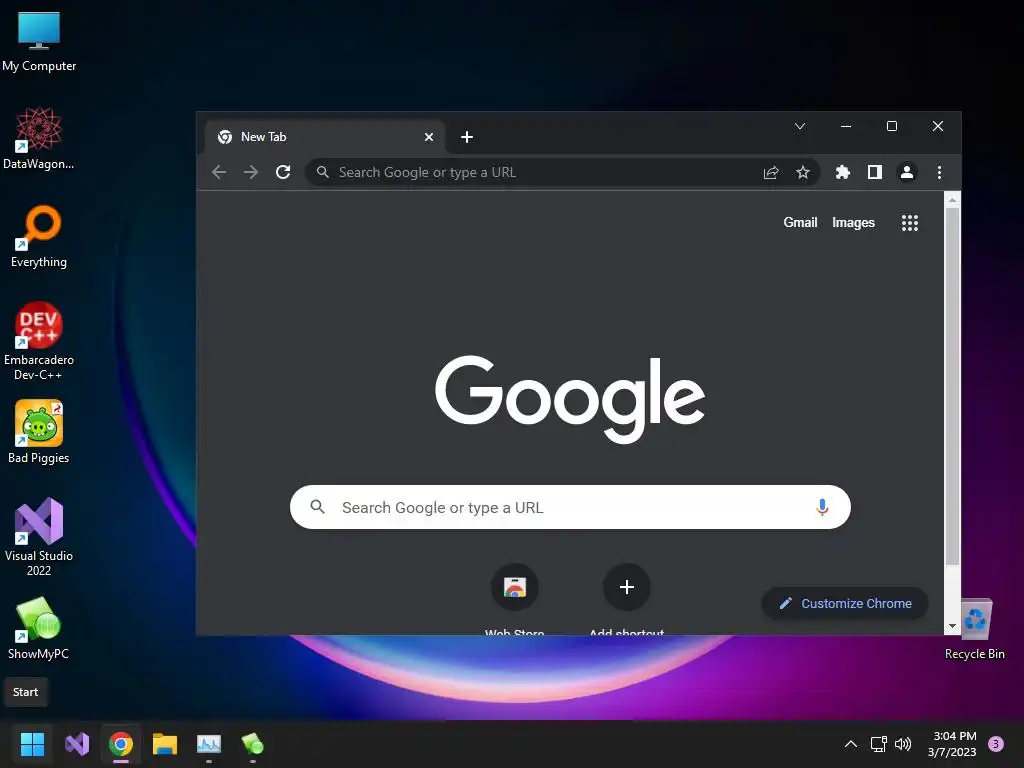Select My Computer desktop icon
This screenshot has height=768, width=1024.
39,42
